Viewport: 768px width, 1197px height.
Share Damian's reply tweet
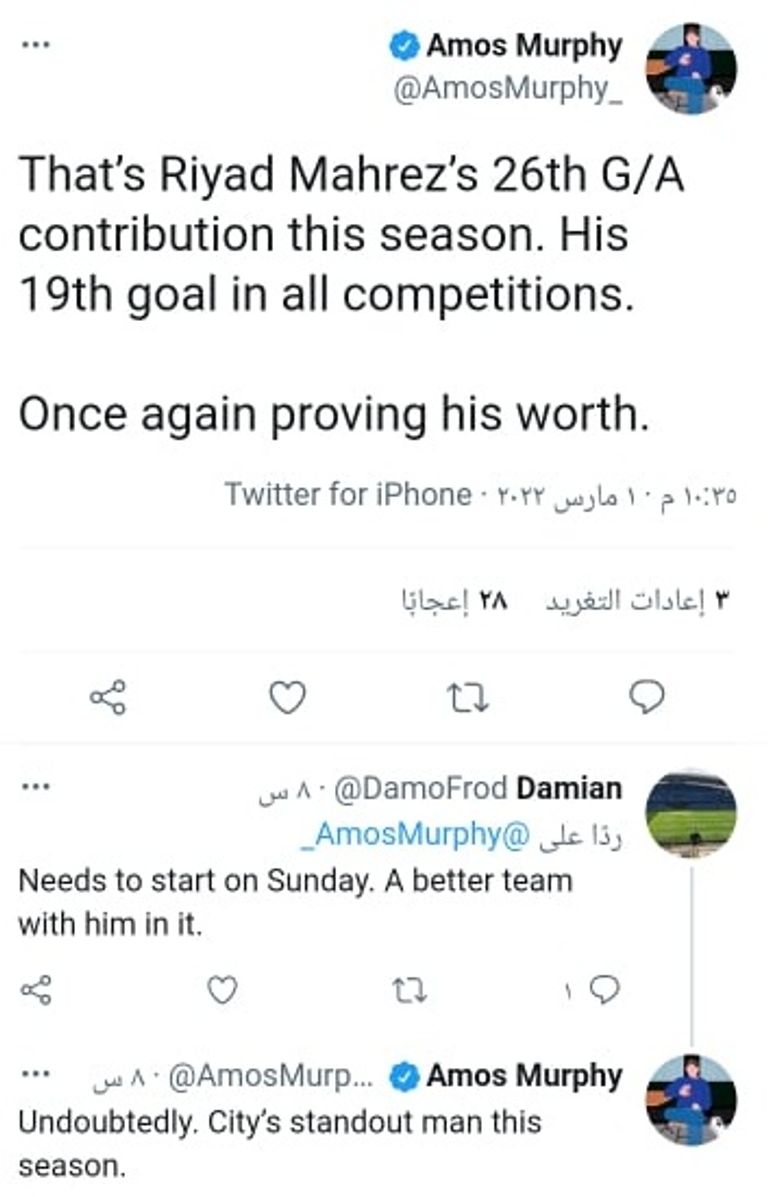click(x=37, y=989)
